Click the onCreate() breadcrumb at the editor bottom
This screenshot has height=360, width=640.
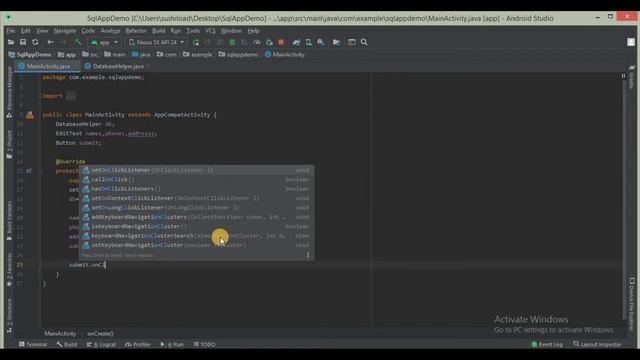pos(100,334)
